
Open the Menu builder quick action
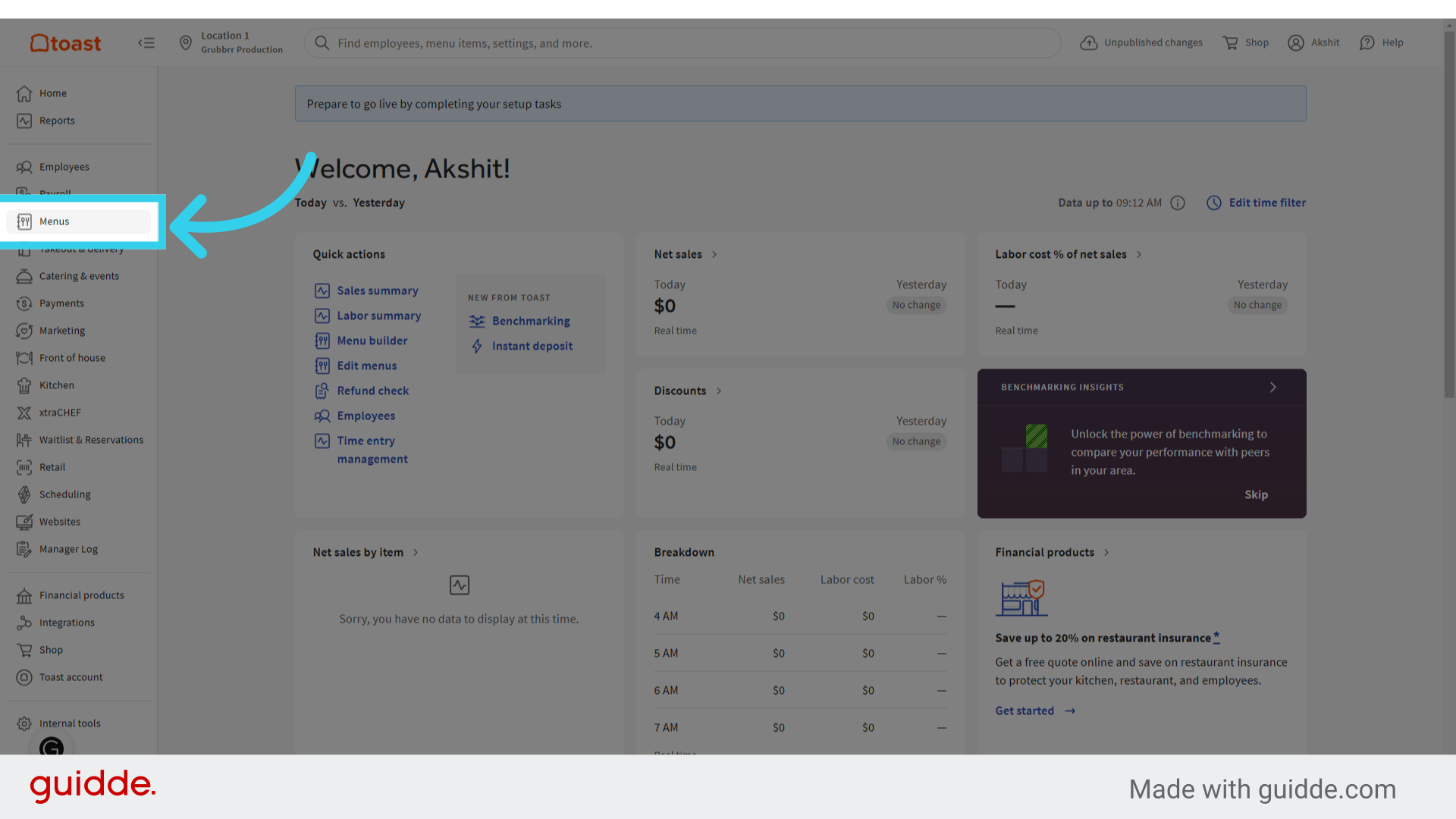(361, 340)
